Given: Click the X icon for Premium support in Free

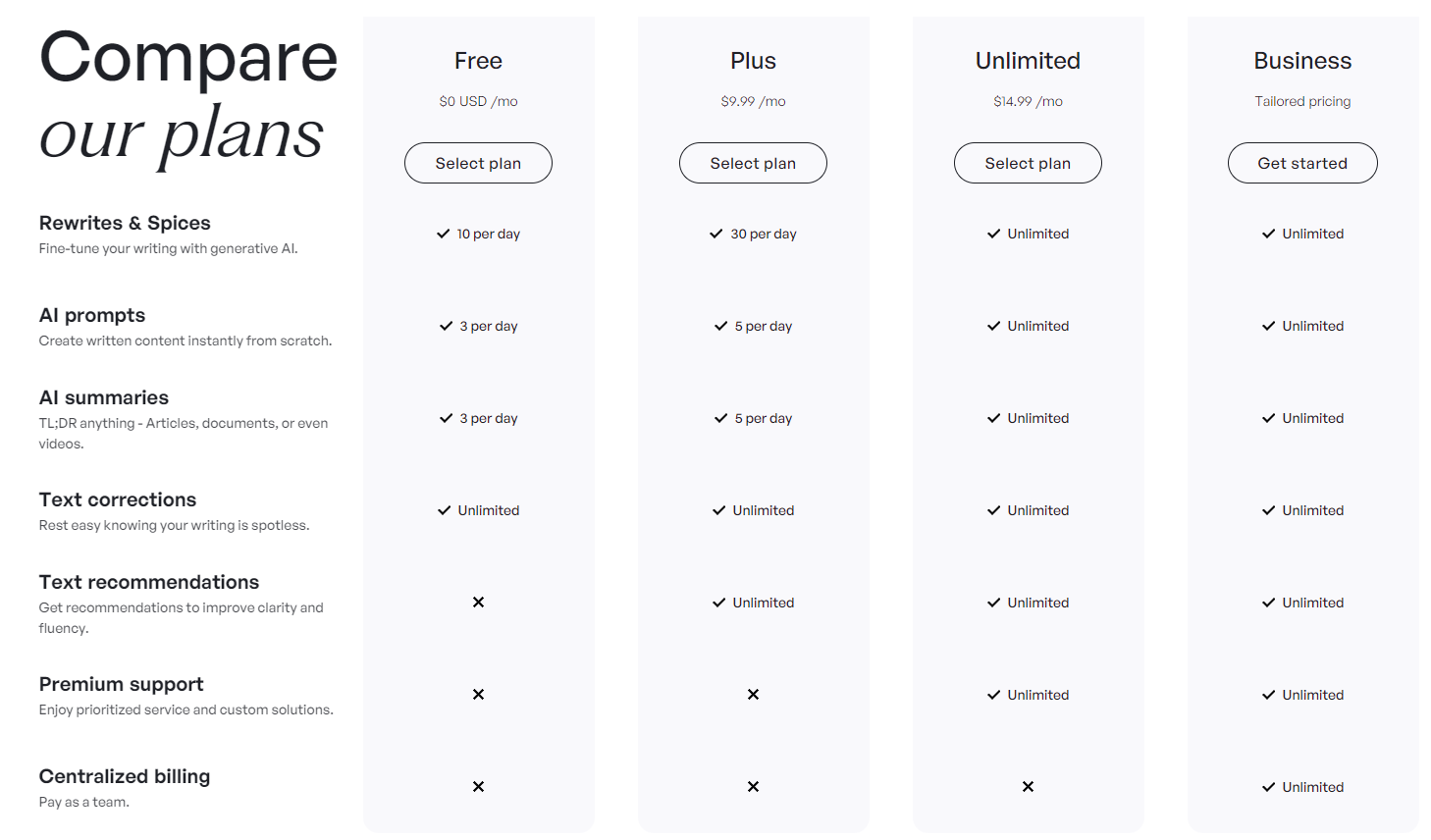Looking at the screenshot, I should tap(478, 694).
